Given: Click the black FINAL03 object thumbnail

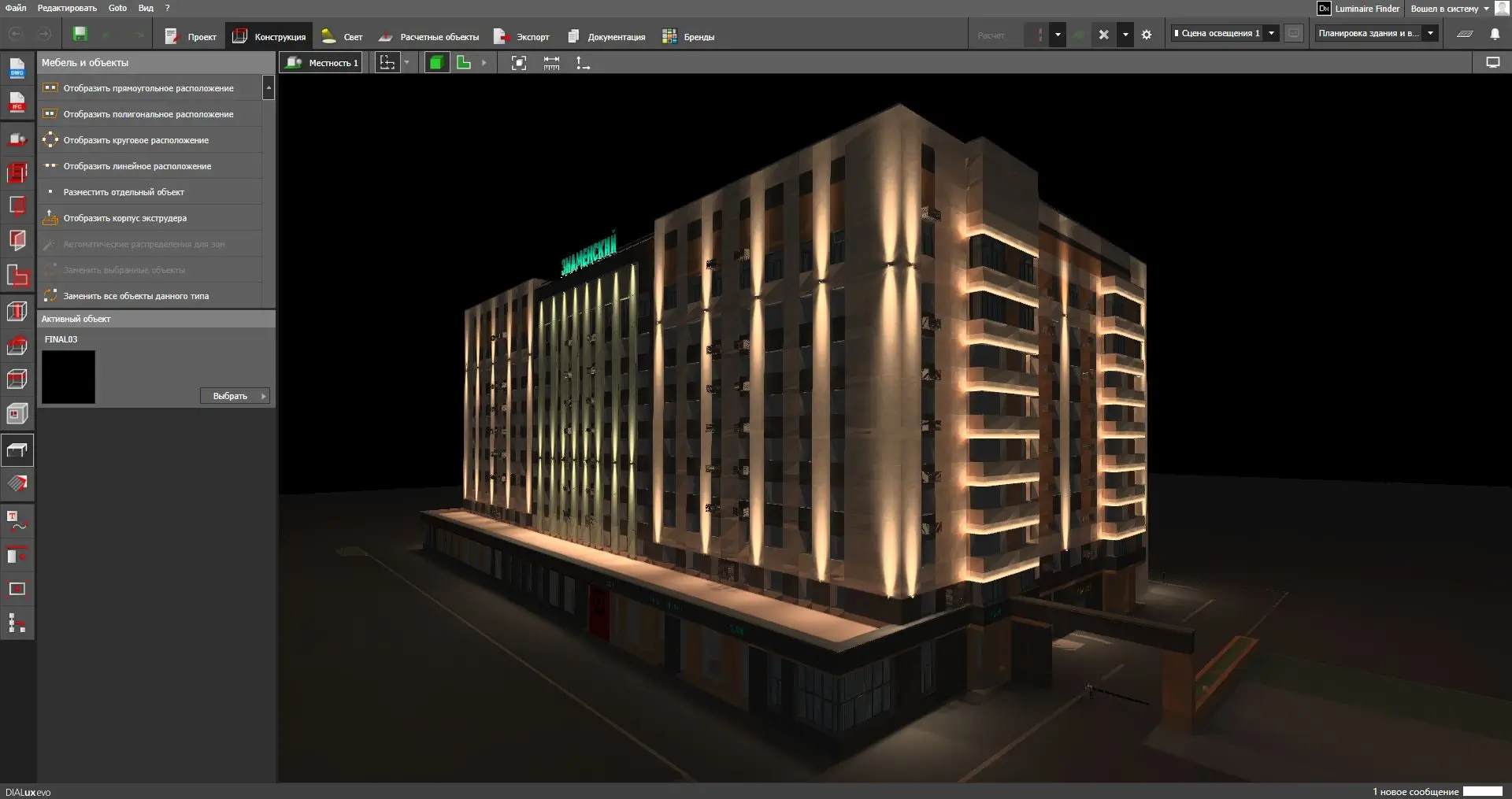Looking at the screenshot, I should click(x=69, y=377).
